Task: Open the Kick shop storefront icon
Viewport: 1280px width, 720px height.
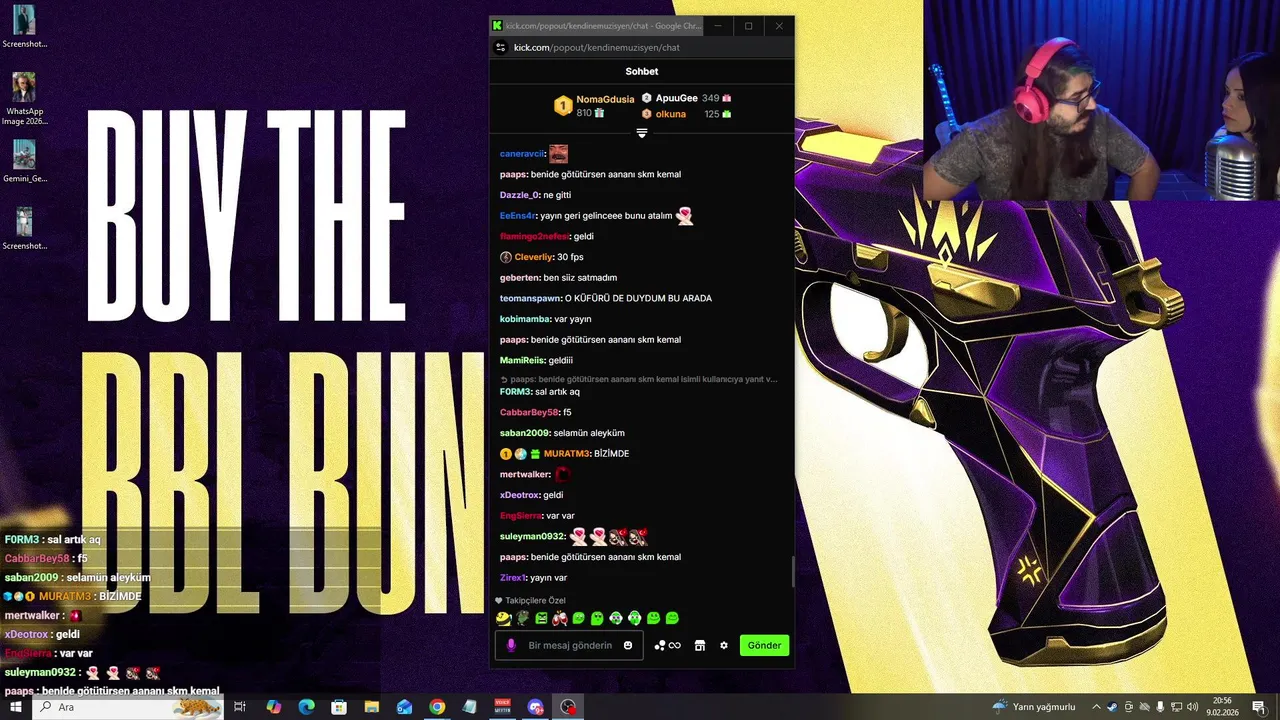Action: pos(700,645)
